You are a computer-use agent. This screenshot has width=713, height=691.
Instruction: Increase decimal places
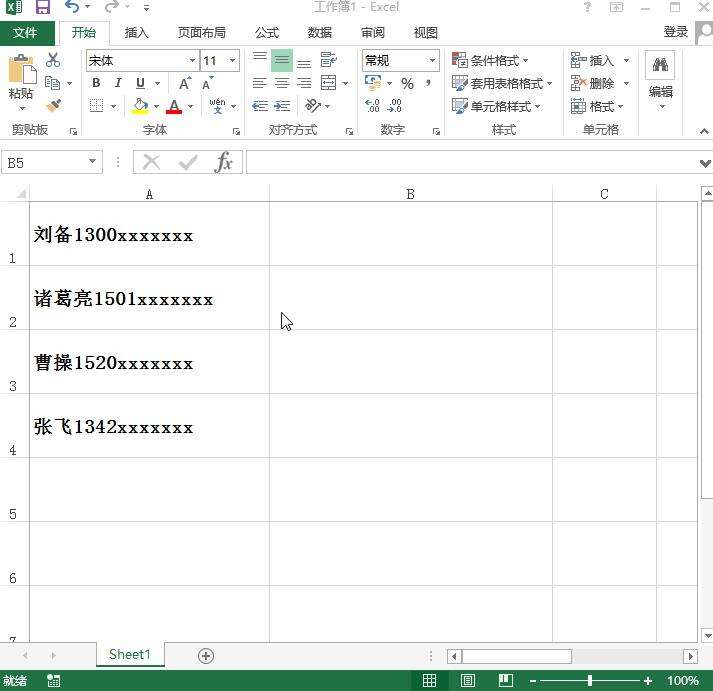click(x=372, y=106)
